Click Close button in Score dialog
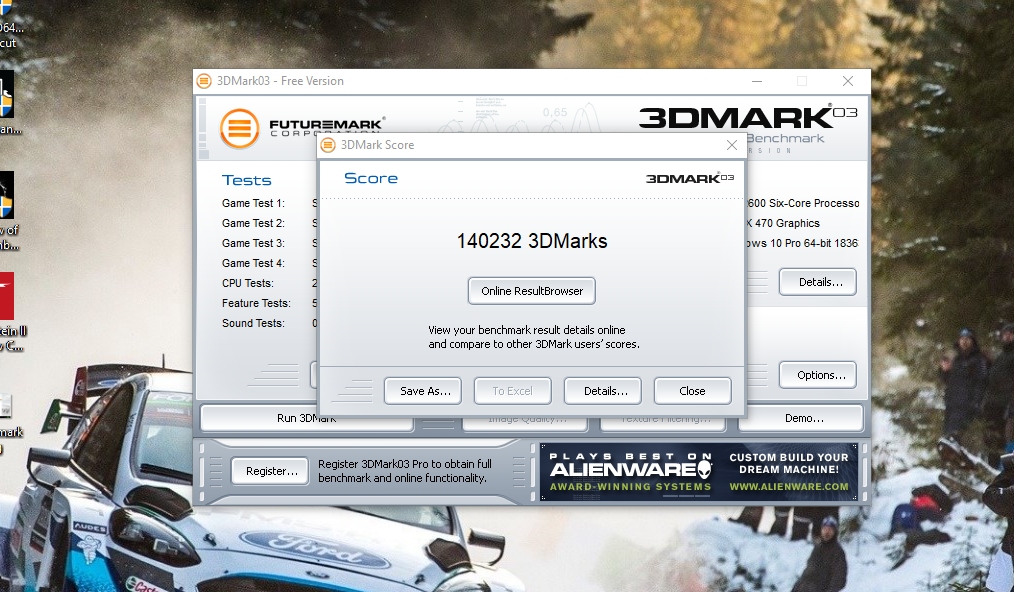1014x592 pixels. pos(693,391)
